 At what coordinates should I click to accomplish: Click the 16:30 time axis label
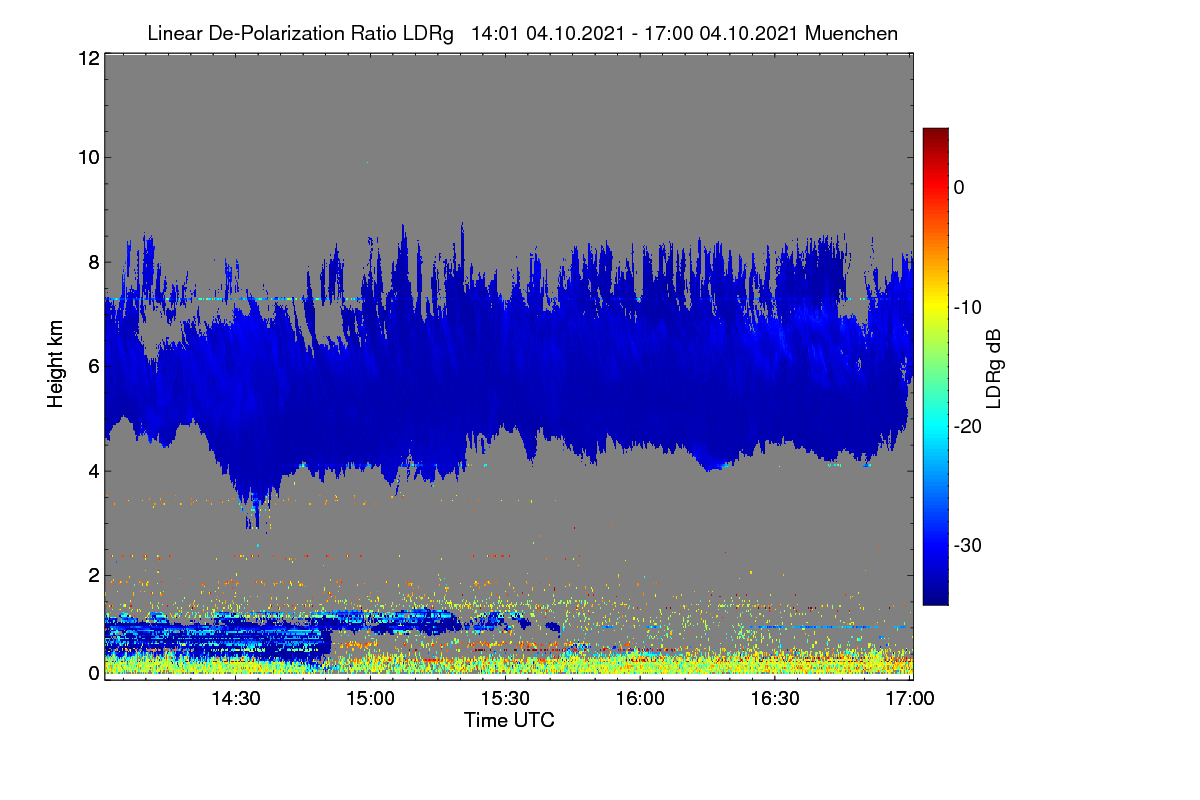click(x=775, y=699)
